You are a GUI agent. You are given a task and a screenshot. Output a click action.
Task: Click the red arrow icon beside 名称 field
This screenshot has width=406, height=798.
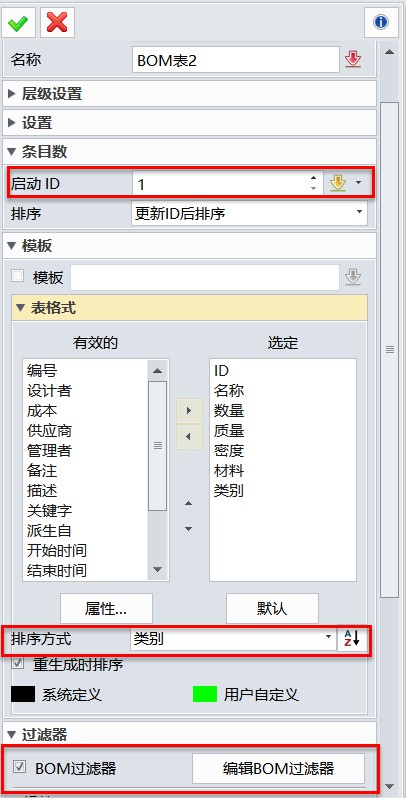[353, 60]
